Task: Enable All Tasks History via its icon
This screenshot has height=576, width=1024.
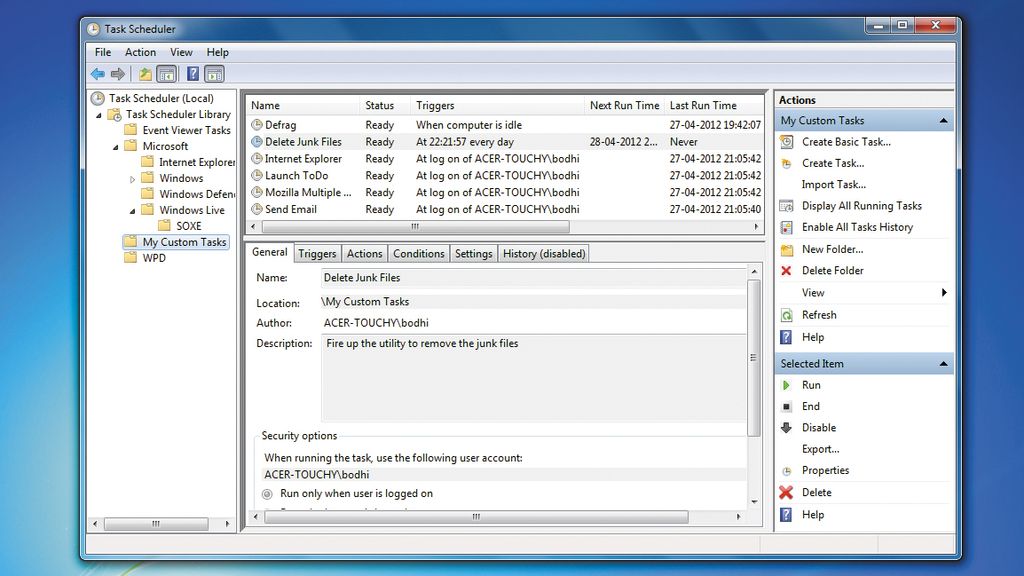Action: point(786,227)
